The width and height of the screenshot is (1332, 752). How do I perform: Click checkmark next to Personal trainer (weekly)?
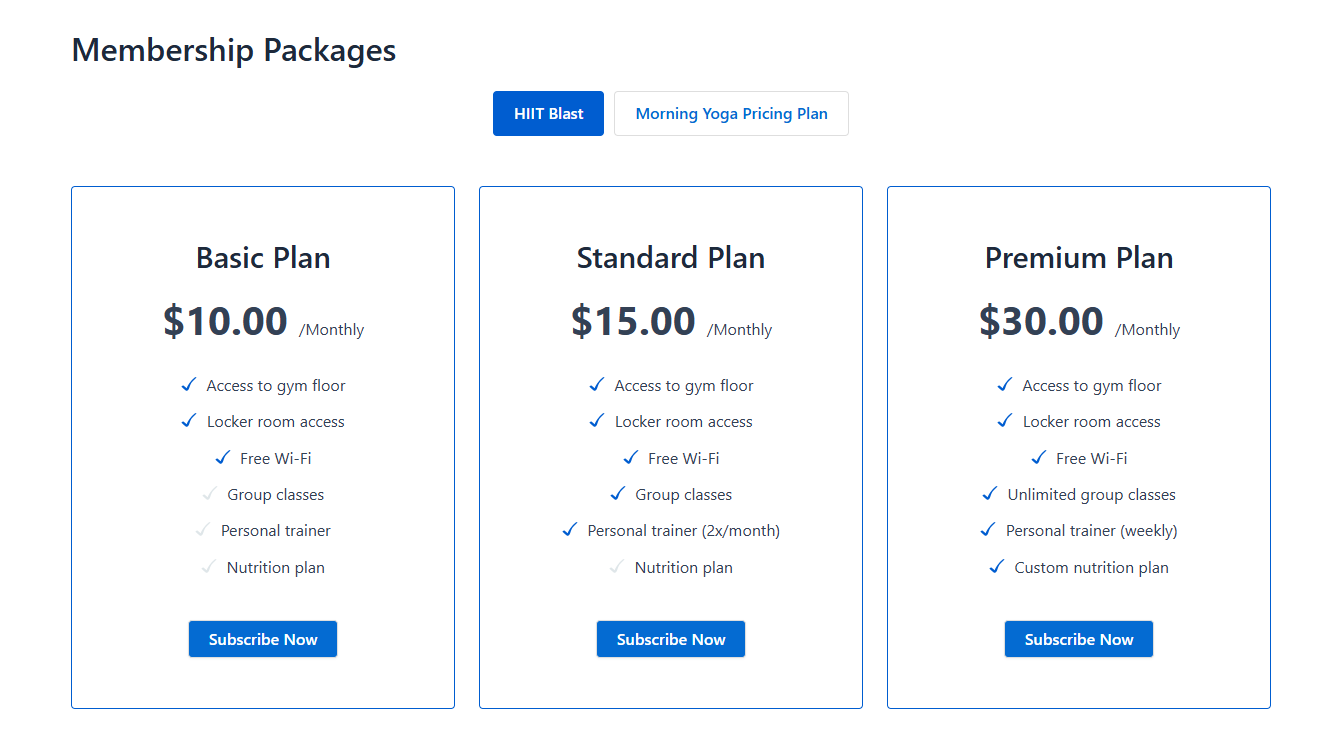point(988,530)
